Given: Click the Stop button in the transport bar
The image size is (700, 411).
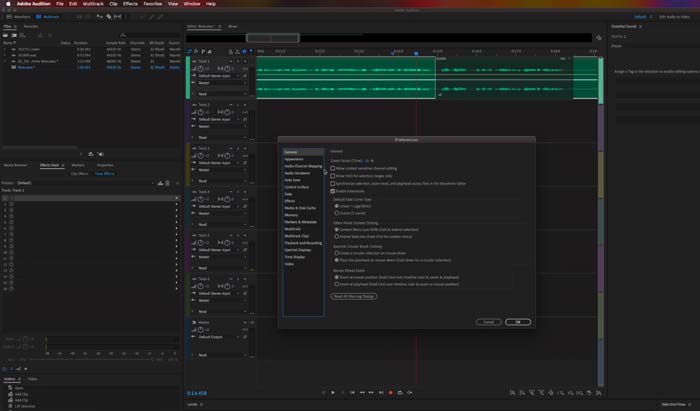Looking at the screenshot, I should [323, 393].
